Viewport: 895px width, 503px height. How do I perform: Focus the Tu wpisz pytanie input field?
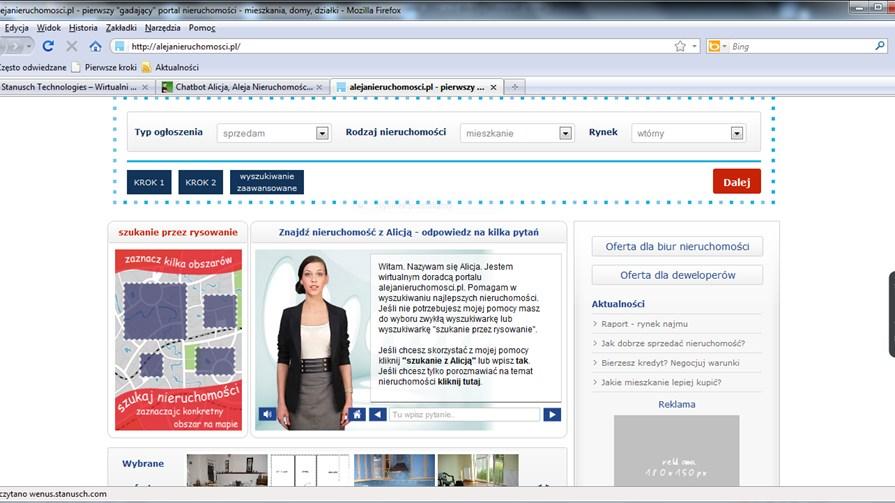464,415
